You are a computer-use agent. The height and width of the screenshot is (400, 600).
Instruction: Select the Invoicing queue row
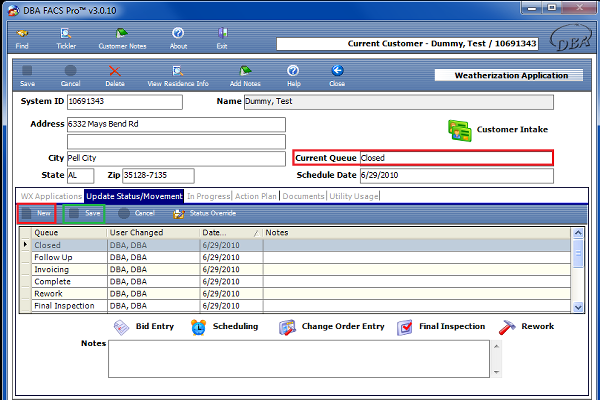295,269
